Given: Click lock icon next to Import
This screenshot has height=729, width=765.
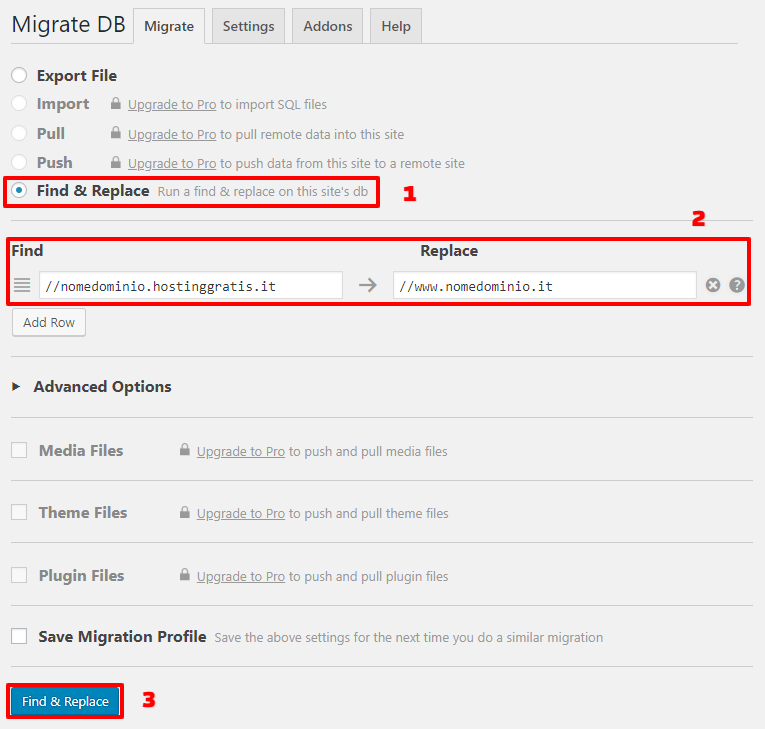Looking at the screenshot, I should point(116,103).
